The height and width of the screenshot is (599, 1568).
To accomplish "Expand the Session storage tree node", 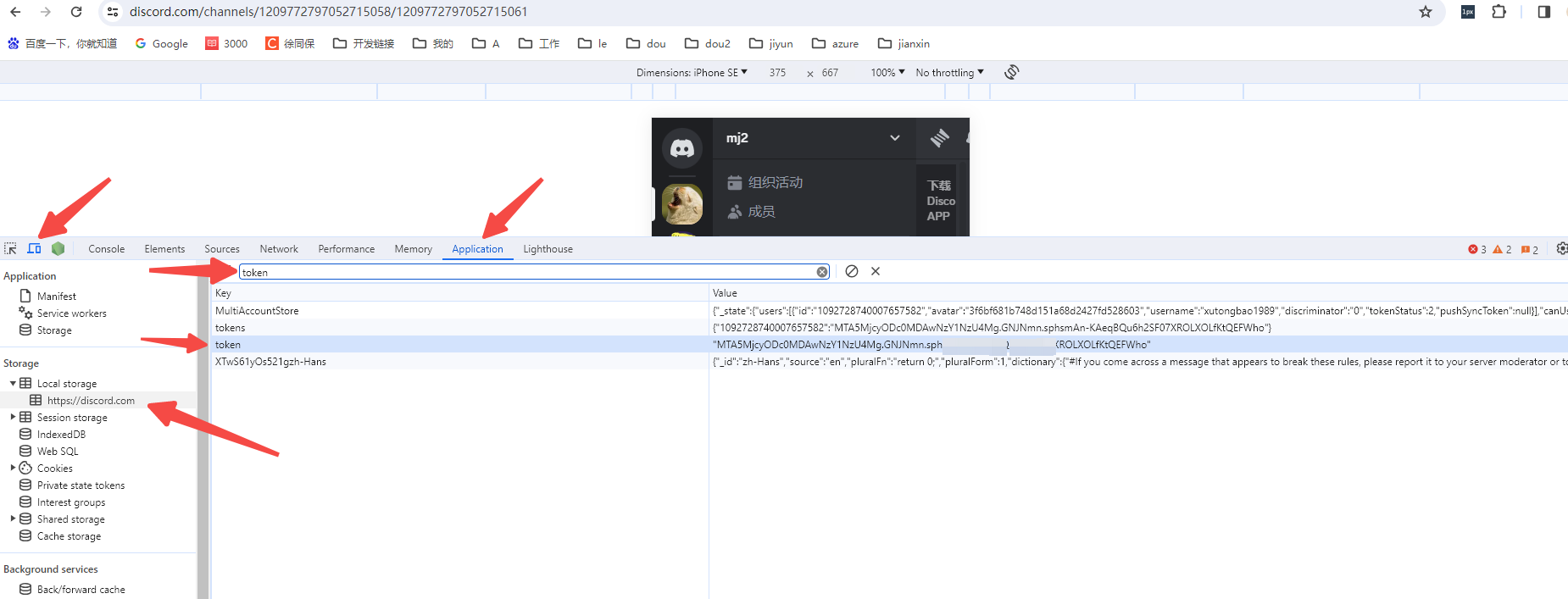I will (13, 417).
